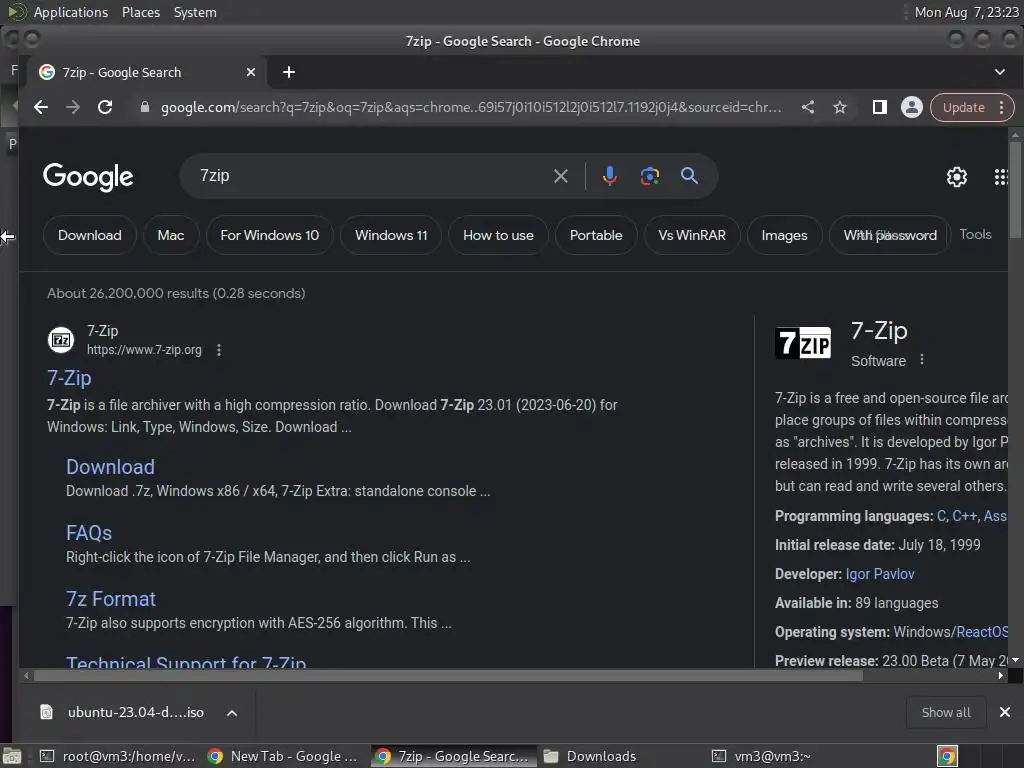Open Chrome three-dot menu beside Update
This screenshot has height=768, width=1024.
pos(1001,108)
